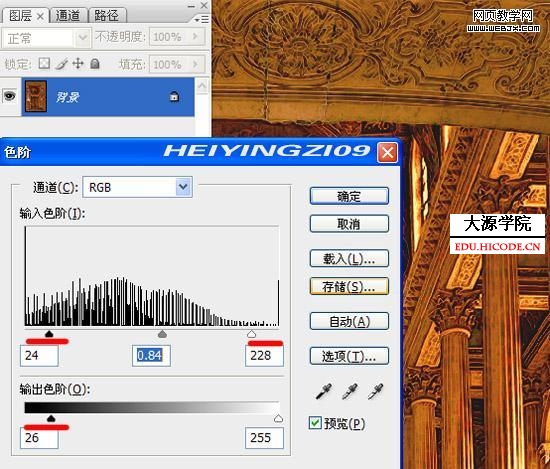Click the output shadow field showing 26
Screen dimensions: 550x469
pyautogui.click(x=39, y=437)
